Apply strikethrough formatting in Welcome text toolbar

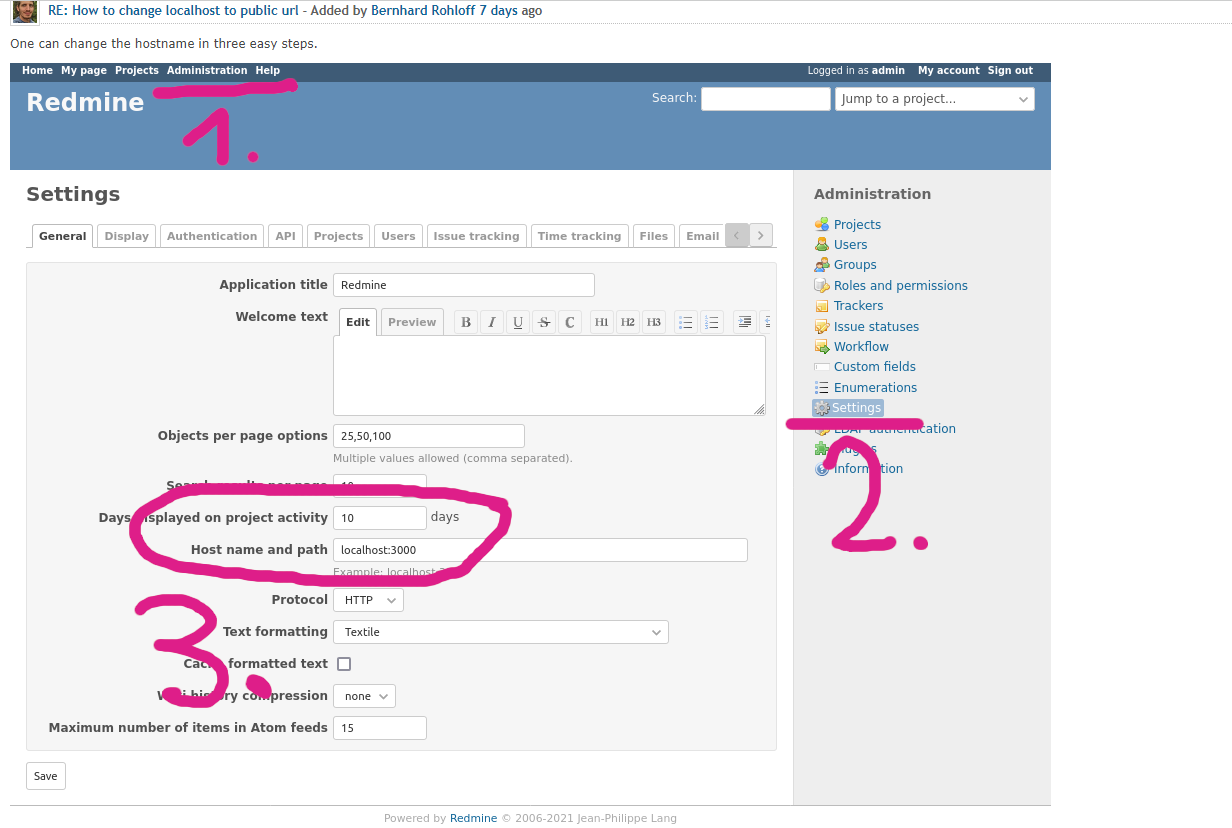[544, 322]
